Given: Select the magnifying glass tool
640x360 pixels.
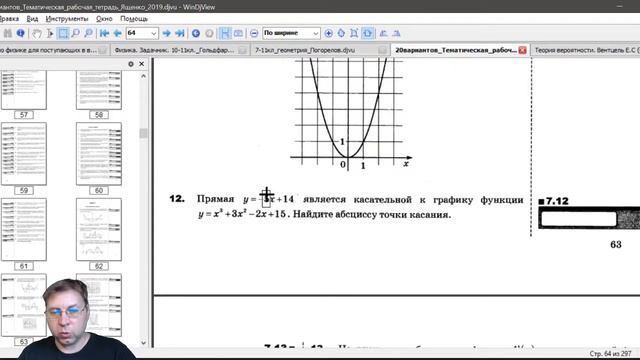Looking at the screenshot, I should [x=76, y=33].
